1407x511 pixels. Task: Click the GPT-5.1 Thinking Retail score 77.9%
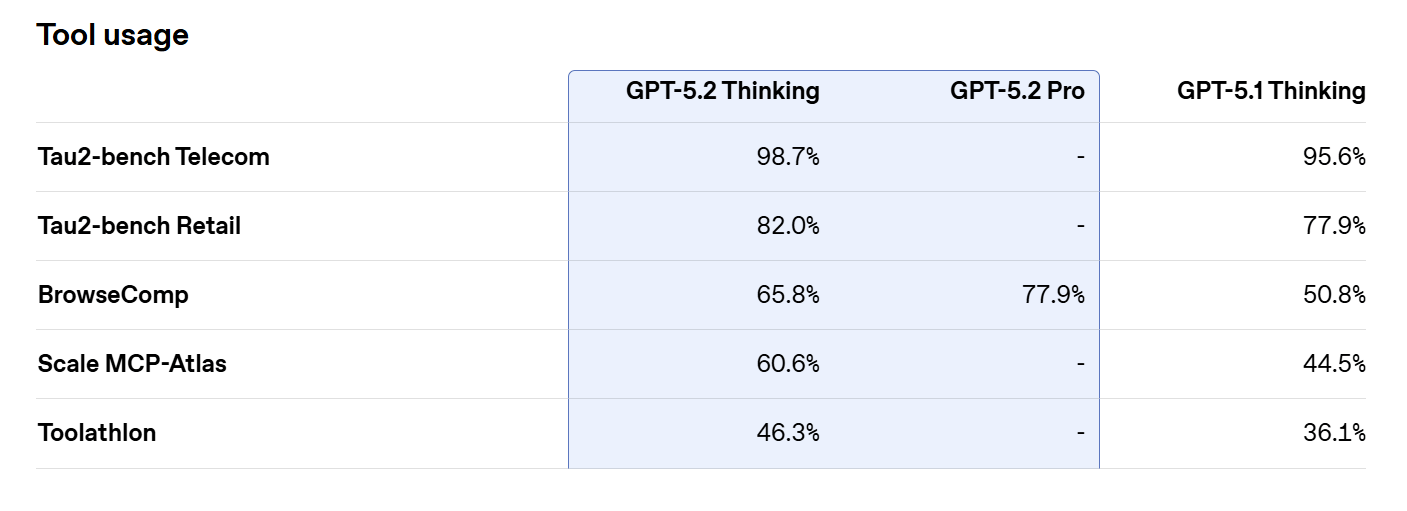1336,226
